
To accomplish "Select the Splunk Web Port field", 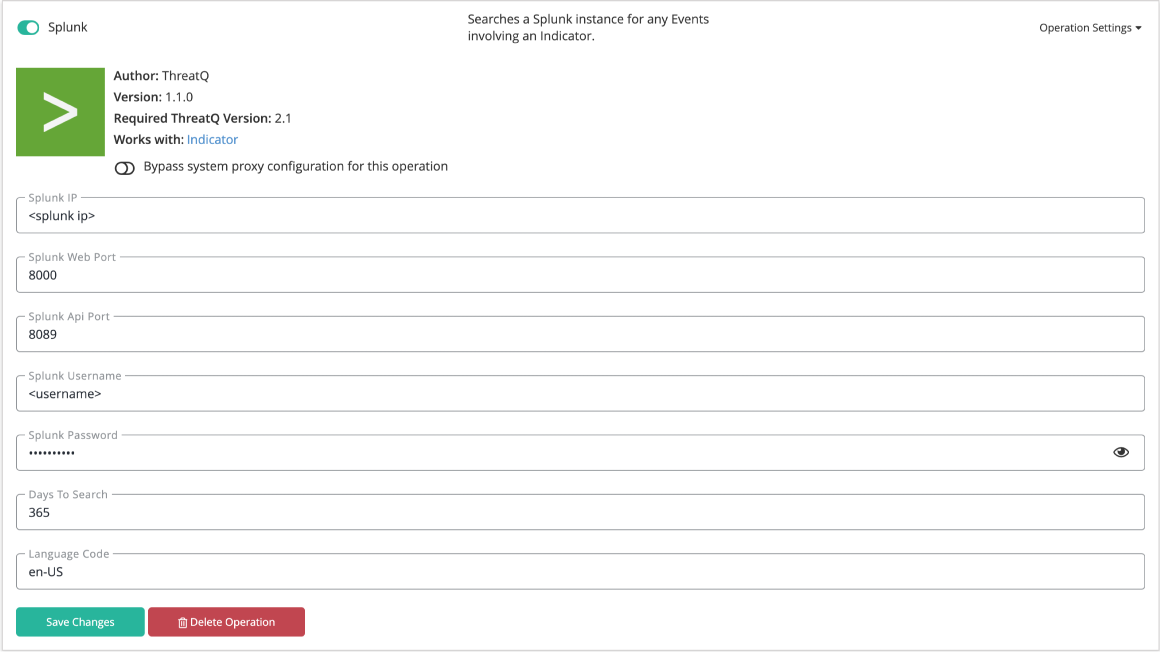I will [x=580, y=275].
